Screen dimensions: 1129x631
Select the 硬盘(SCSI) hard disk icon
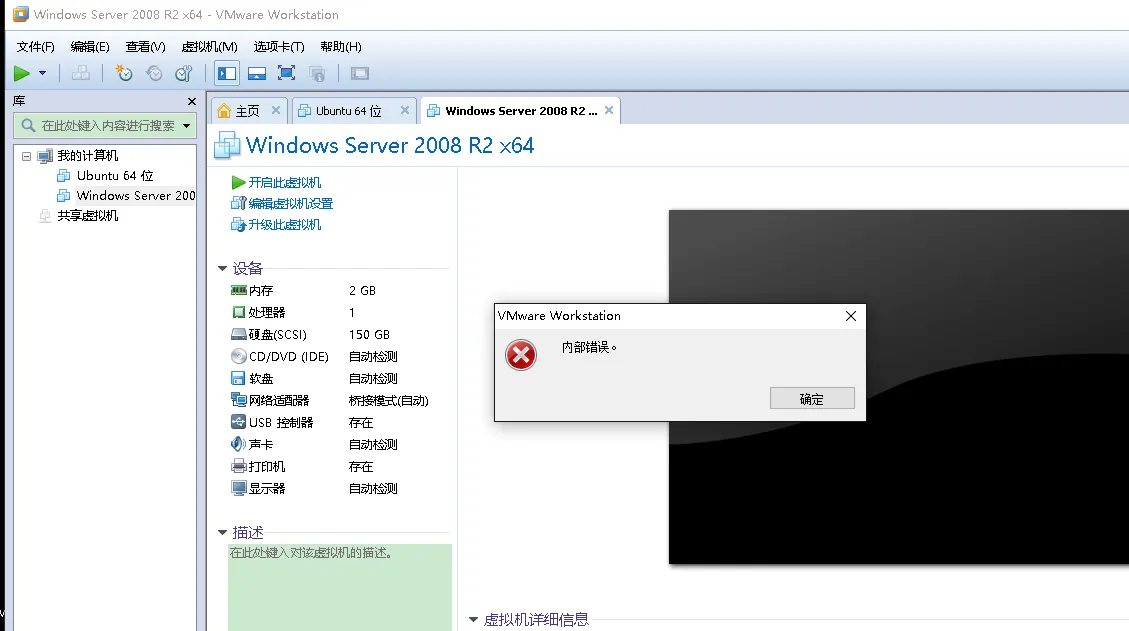[238, 334]
